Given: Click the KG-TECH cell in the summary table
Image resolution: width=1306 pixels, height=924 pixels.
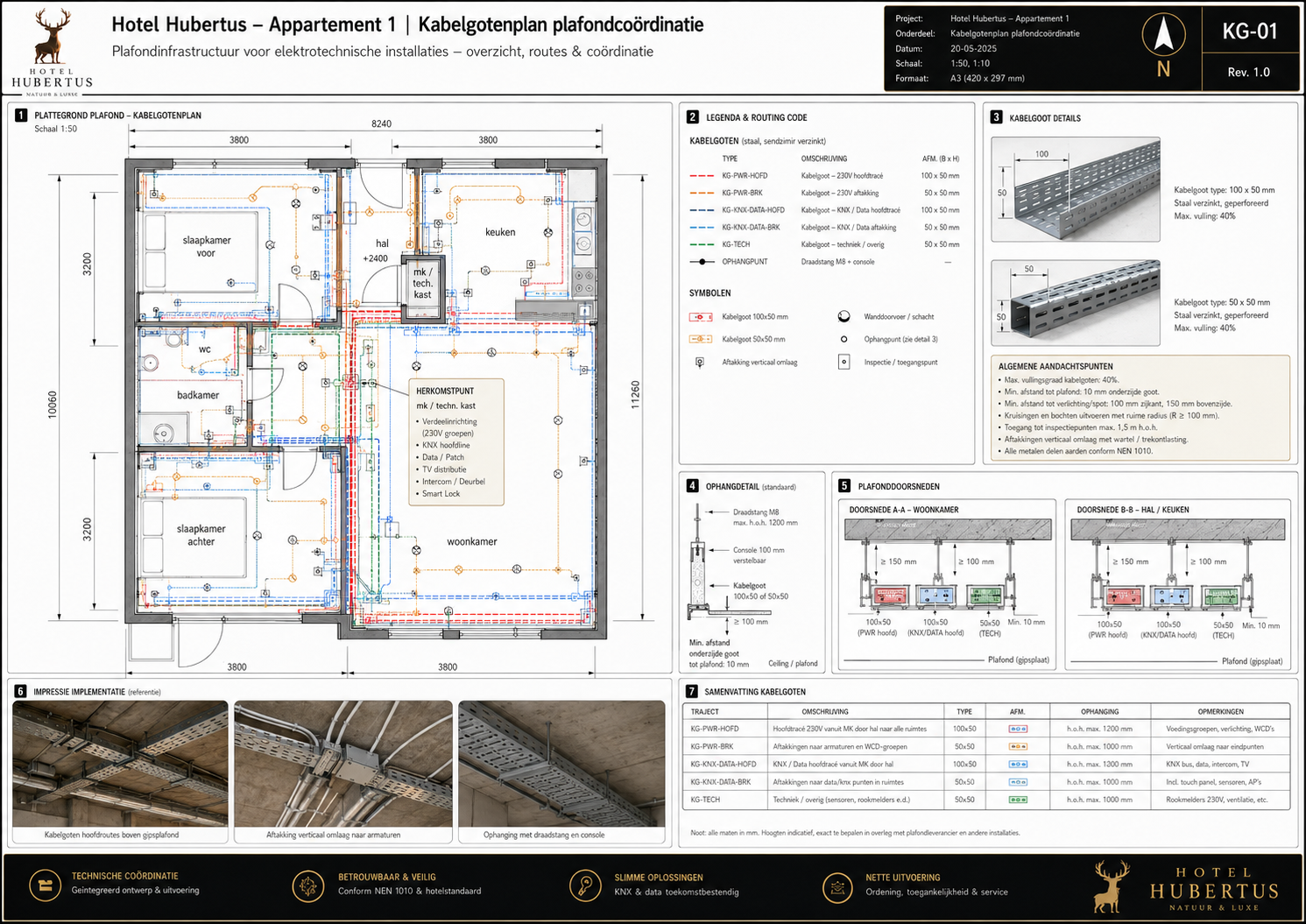Looking at the screenshot, I should pyautogui.click(x=705, y=800).
